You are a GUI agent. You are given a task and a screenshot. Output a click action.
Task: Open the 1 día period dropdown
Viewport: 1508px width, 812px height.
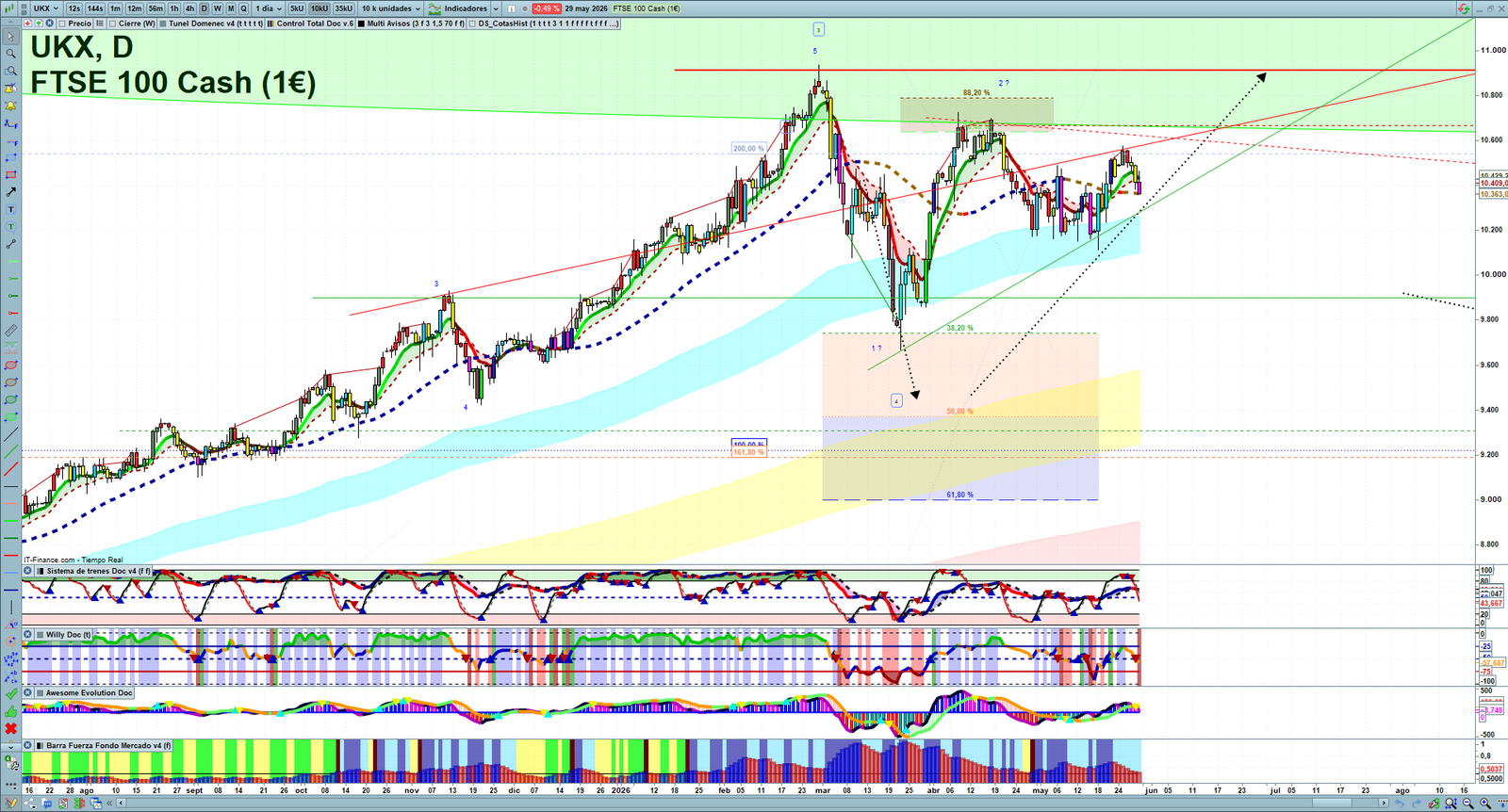(x=269, y=8)
